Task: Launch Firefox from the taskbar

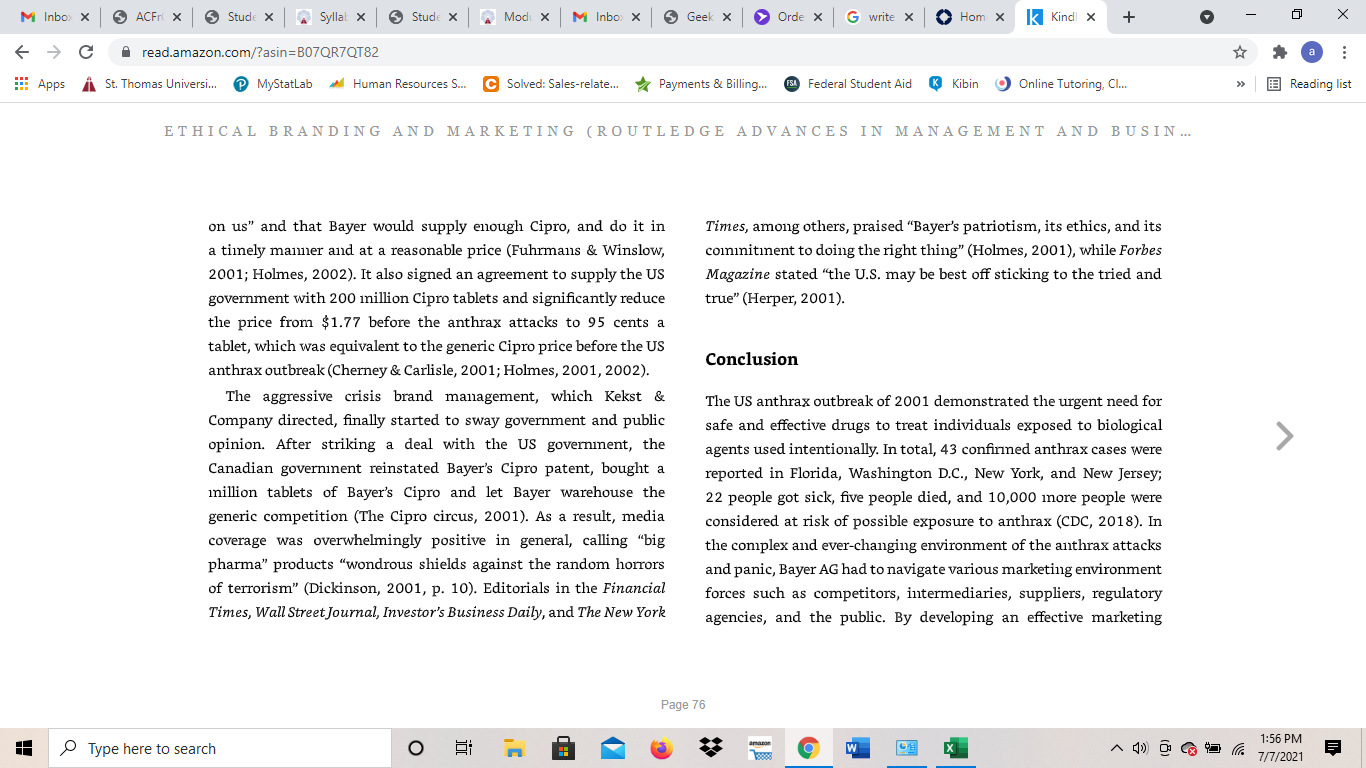Action: pyautogui.click(x=662, y=748)
